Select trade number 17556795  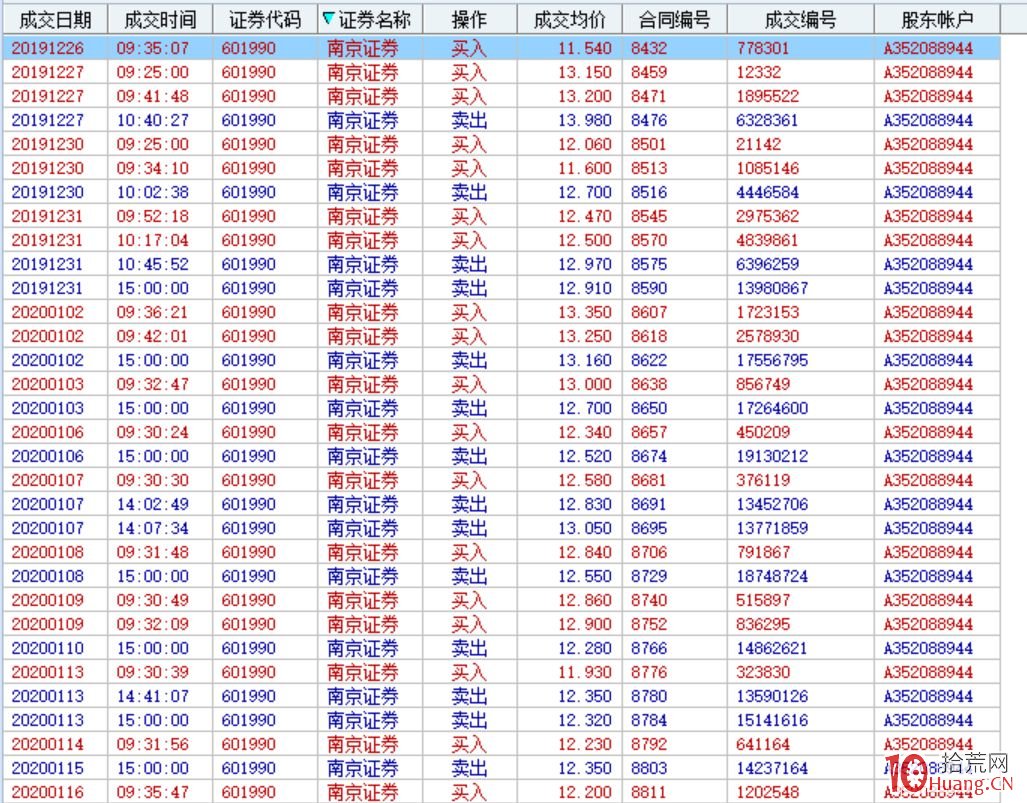pos(772,361)
